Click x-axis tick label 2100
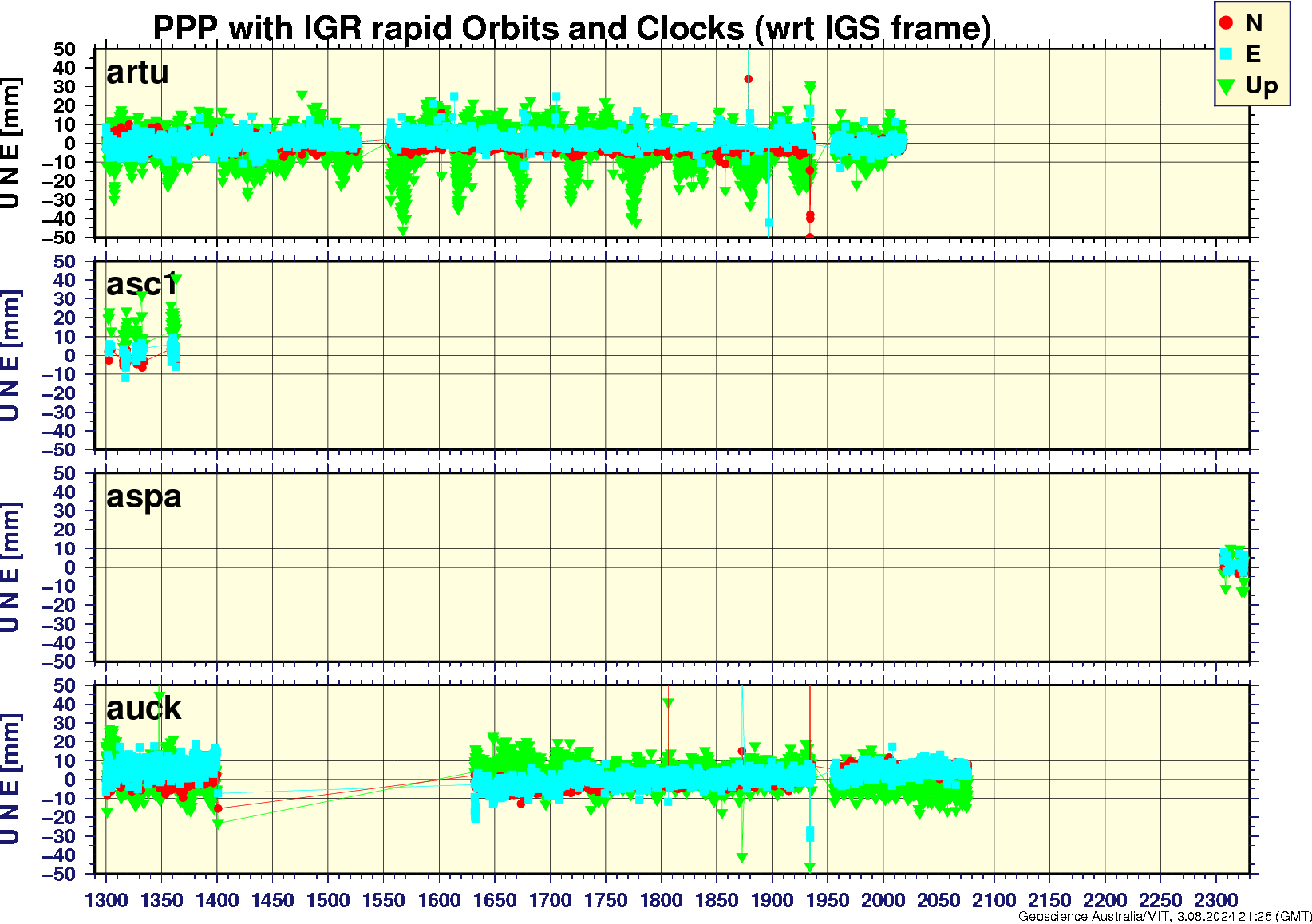This screenshot has width=1312, height=924. pos(994,900)
